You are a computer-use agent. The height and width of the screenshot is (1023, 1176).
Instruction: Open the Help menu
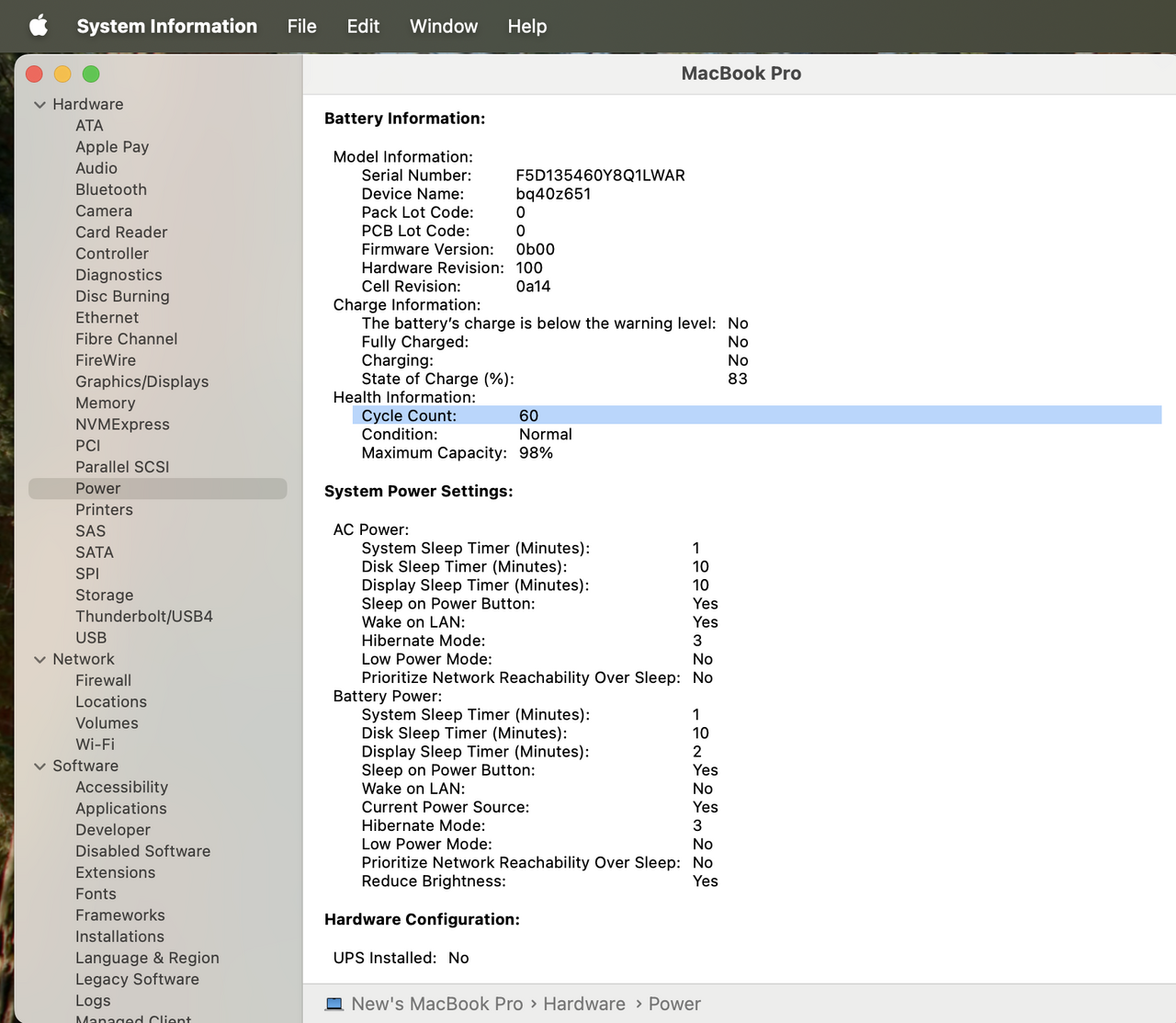[527, 26]
